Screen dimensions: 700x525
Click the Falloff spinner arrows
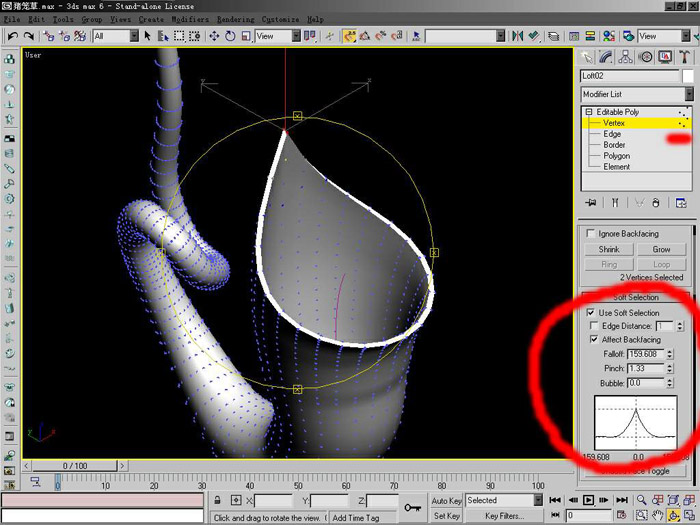[670, 354]
